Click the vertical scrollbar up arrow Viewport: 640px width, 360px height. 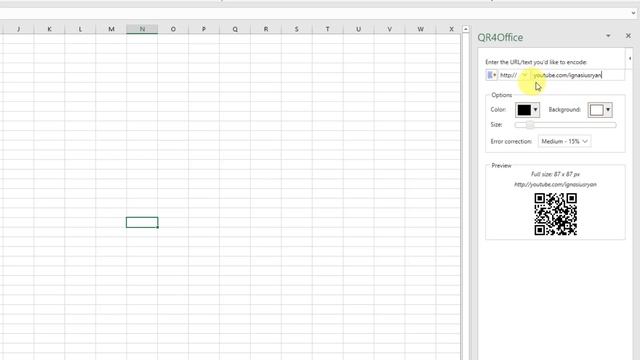tap(466, 29)
